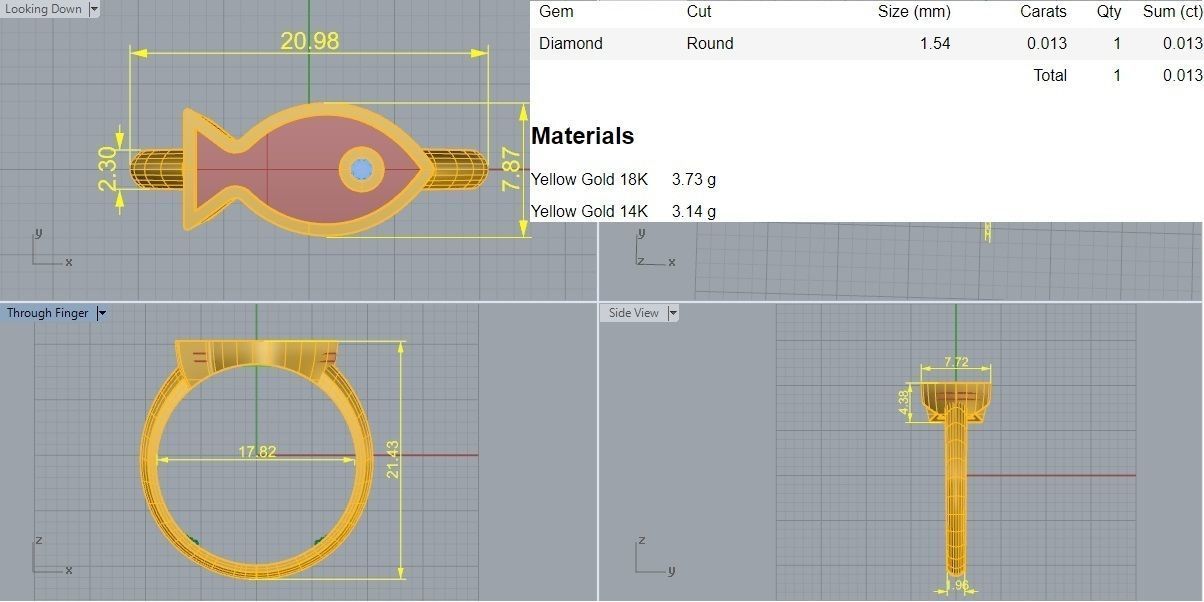Select the Yellow Gold 14K label

[x=589, y=211]
